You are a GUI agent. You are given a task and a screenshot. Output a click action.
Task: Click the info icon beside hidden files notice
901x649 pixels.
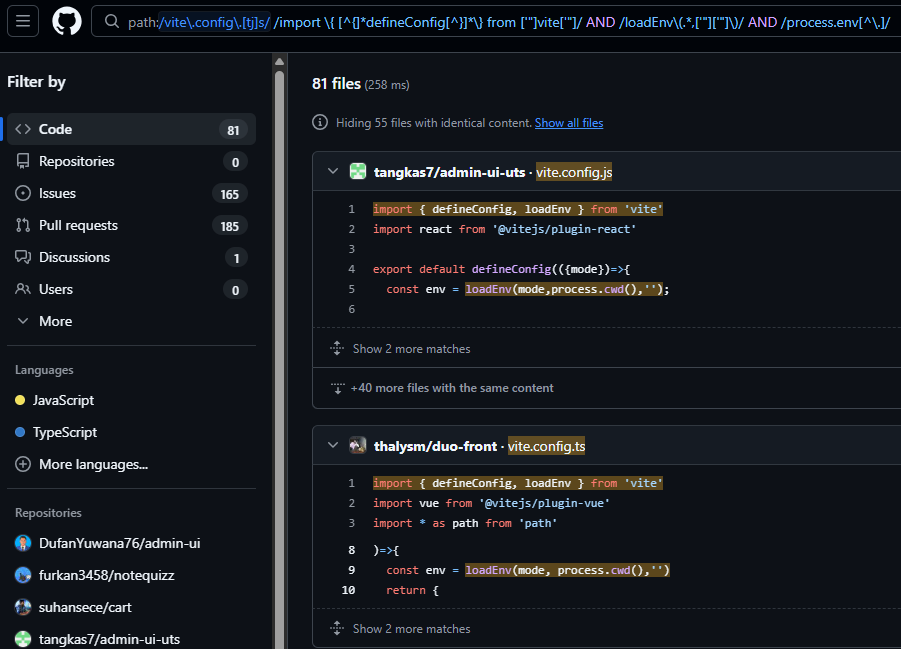(320, 123)
